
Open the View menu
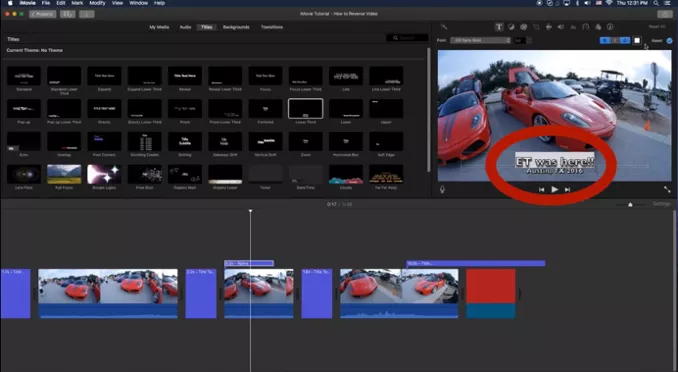pyautogui.click(x=118, y=3)
